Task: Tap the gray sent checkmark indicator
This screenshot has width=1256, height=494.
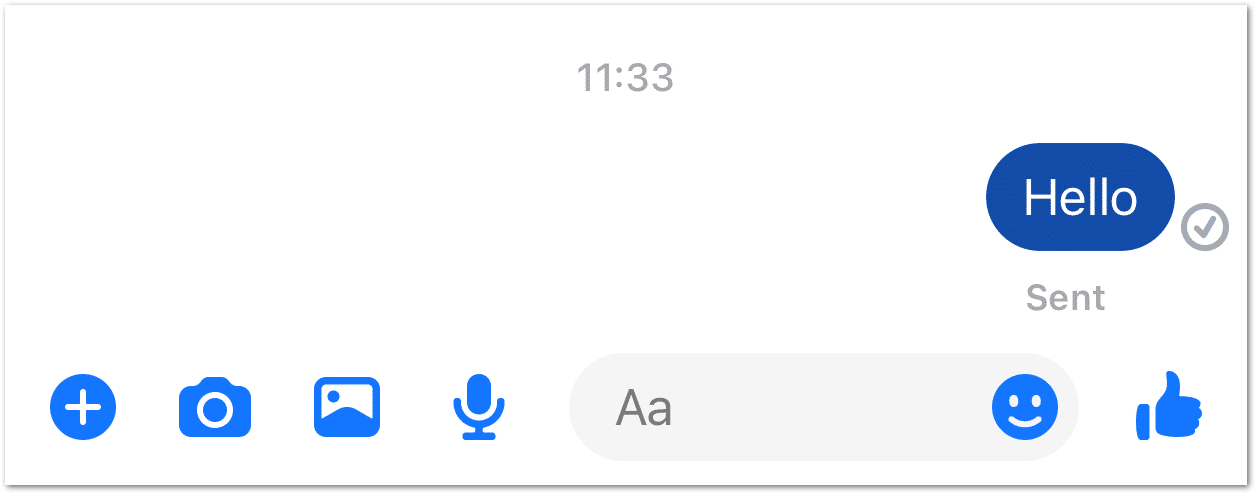Action: (x=1205, y=227)
